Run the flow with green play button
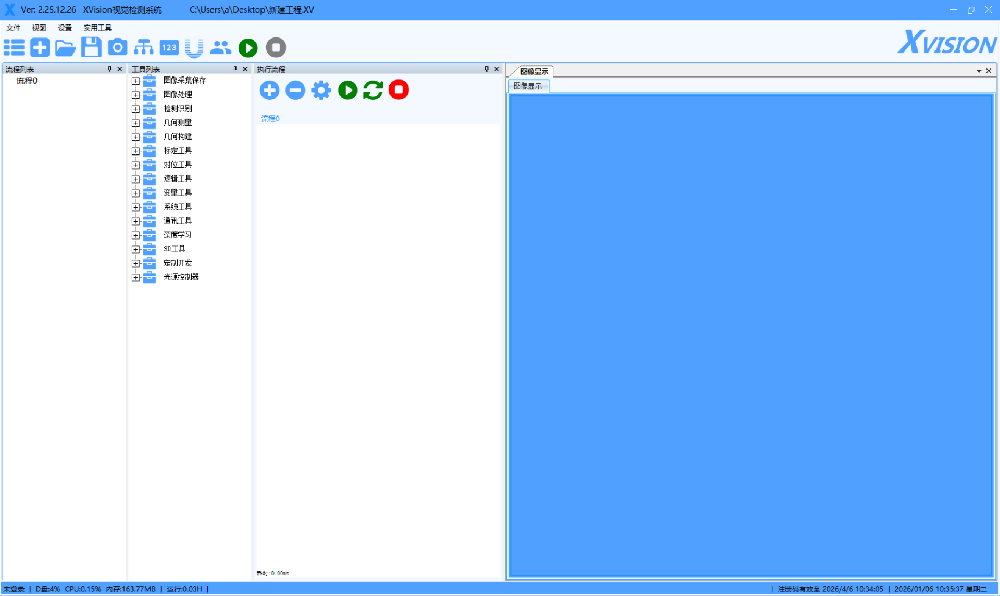 click(346, 90)
